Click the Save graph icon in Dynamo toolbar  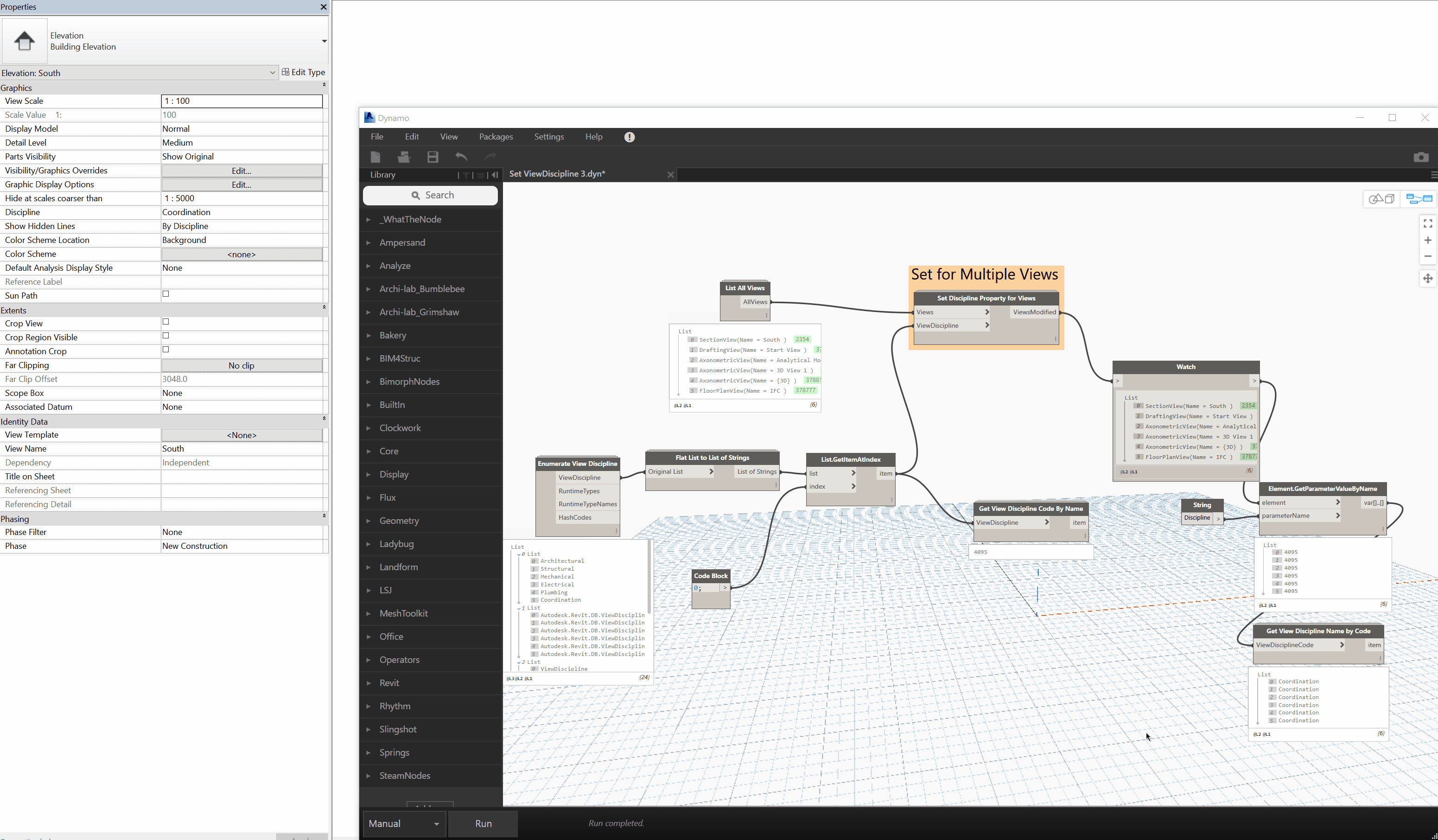tap(433, 157)
